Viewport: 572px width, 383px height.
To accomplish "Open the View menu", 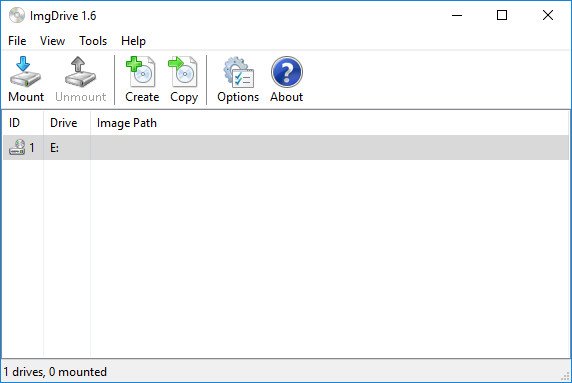I will tap(52, 41).
